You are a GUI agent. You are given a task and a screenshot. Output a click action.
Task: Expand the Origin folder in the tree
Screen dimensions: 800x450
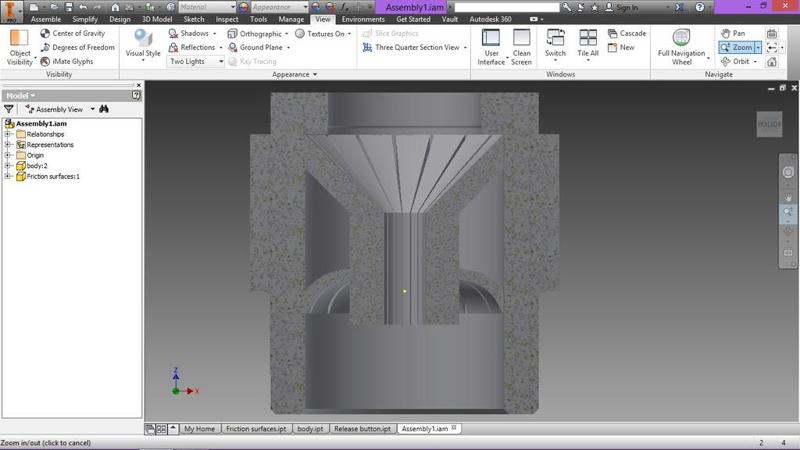click(x=8, y=155)
